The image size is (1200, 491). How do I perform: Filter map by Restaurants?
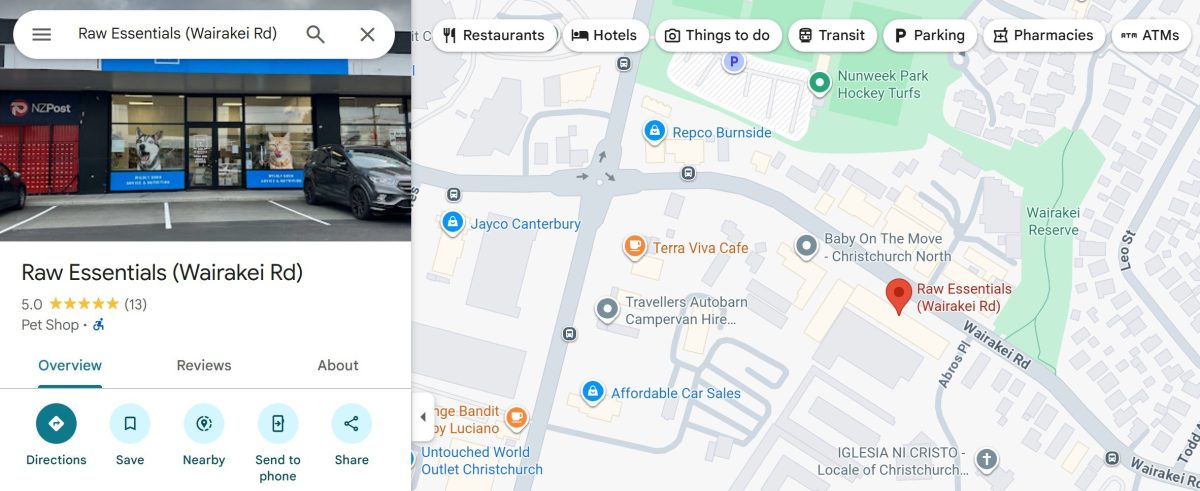pyautogui.click(x=494, y=35)
